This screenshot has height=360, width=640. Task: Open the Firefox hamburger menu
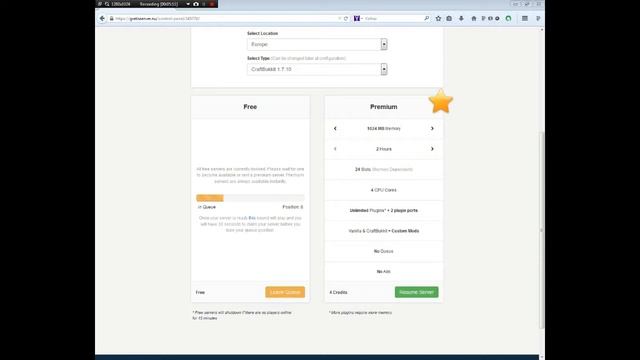[525, 18]
